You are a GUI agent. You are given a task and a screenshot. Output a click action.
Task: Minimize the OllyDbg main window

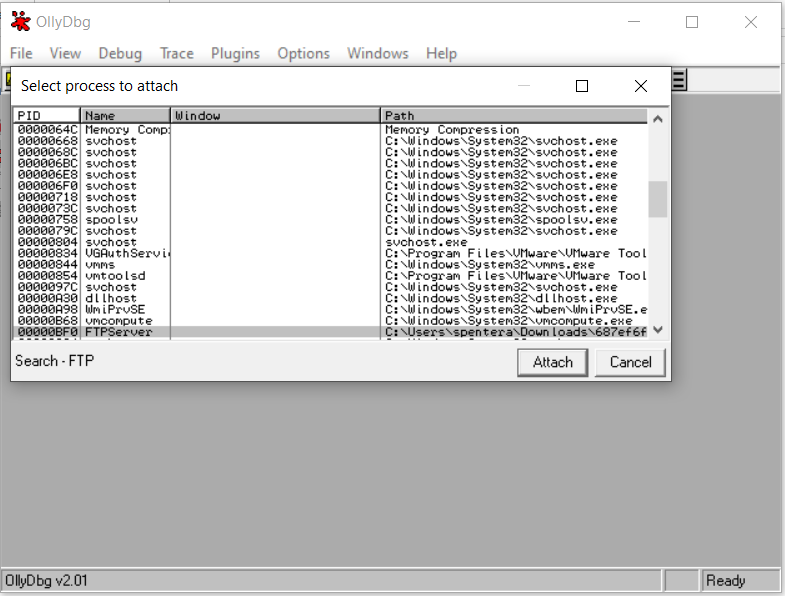[634, 22]
